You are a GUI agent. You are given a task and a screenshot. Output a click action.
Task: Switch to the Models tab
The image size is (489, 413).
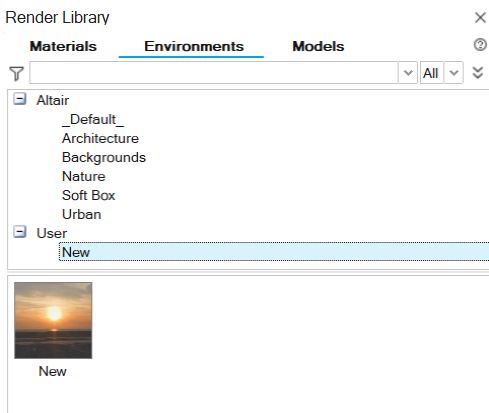click(x=318, y=46)
